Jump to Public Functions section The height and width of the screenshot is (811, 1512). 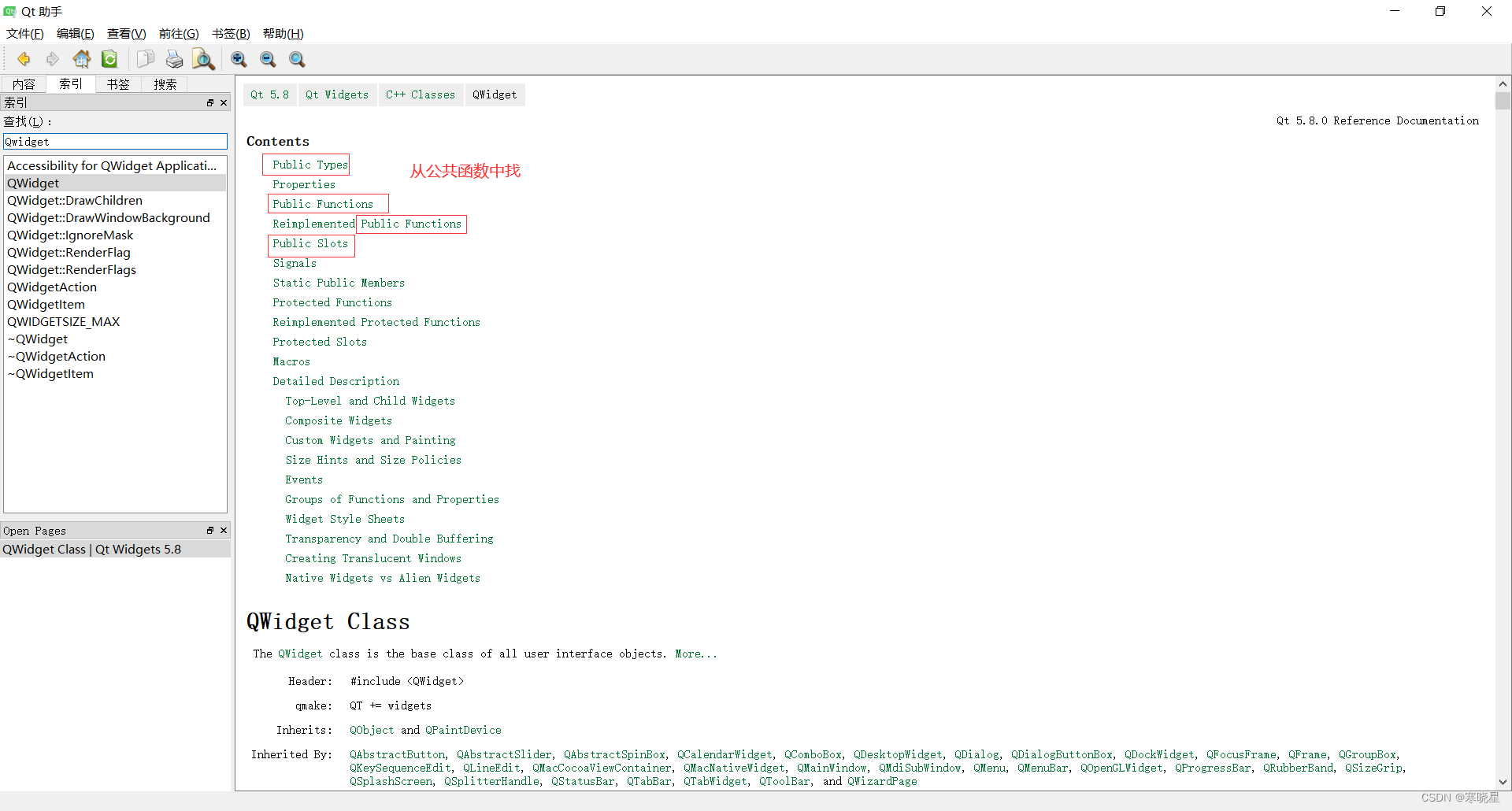tap(323, 204)
